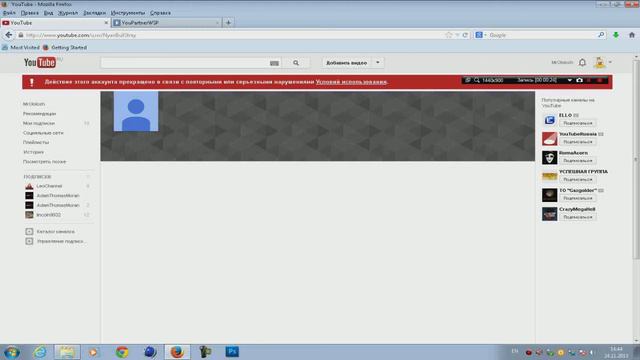This screenshot has width=640, height=360.
Task: Click the YouTubeRussia channel thumbnail
Action: (549, 138)
